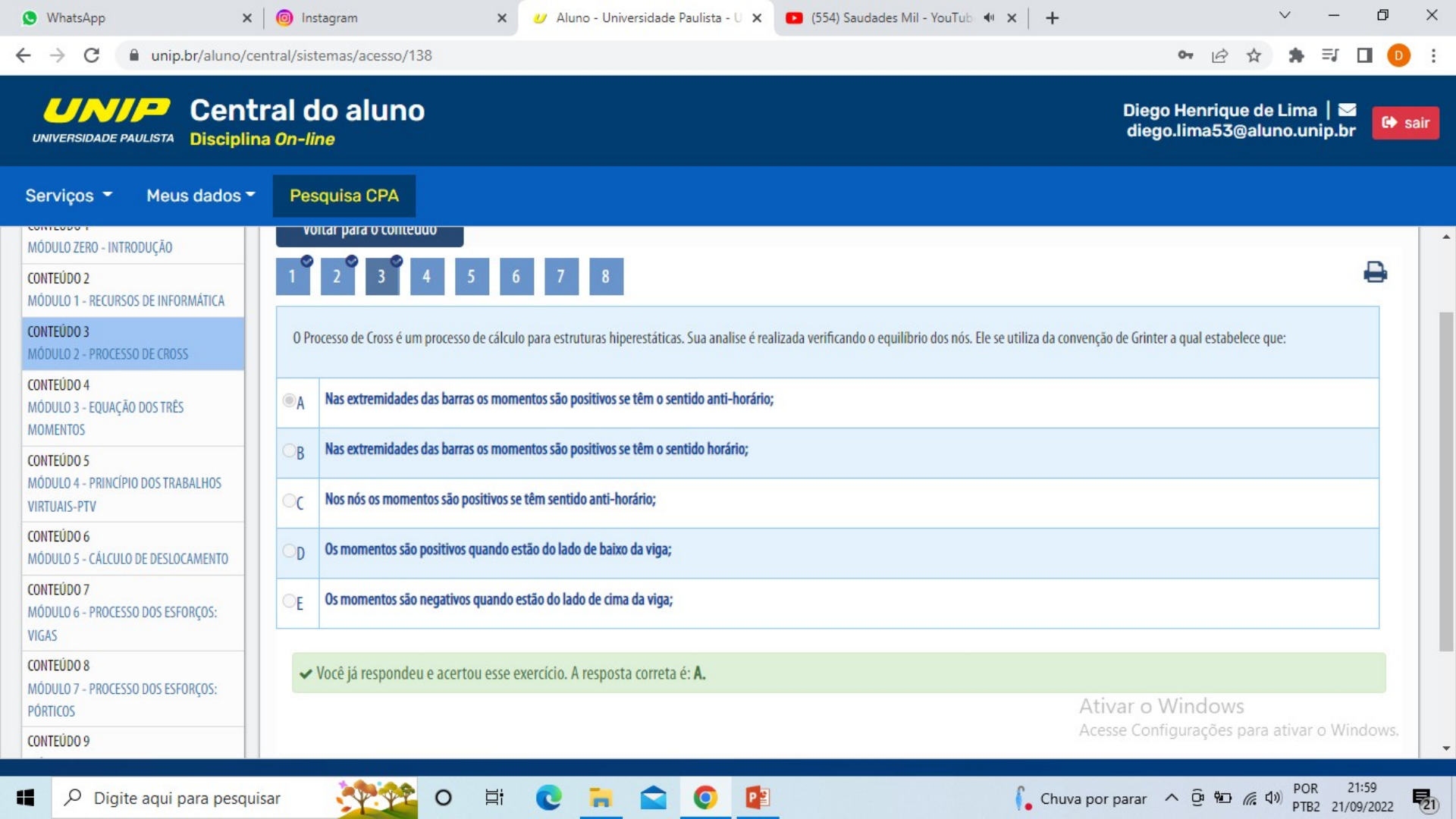Bookmark page with the star icon
The height and width of the screenshot is (819, 1456).
pos(1254,55)
